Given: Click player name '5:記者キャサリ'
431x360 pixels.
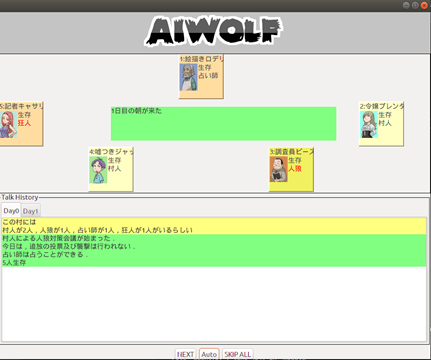Looking at the screenshot, I should 21,106.
